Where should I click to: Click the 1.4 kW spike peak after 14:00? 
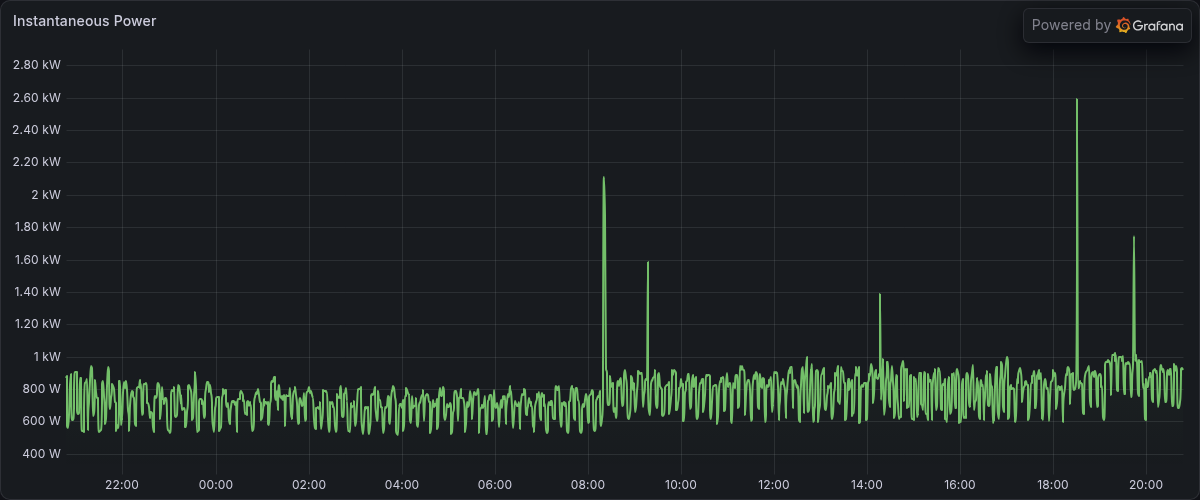click(x=879, y=294)
